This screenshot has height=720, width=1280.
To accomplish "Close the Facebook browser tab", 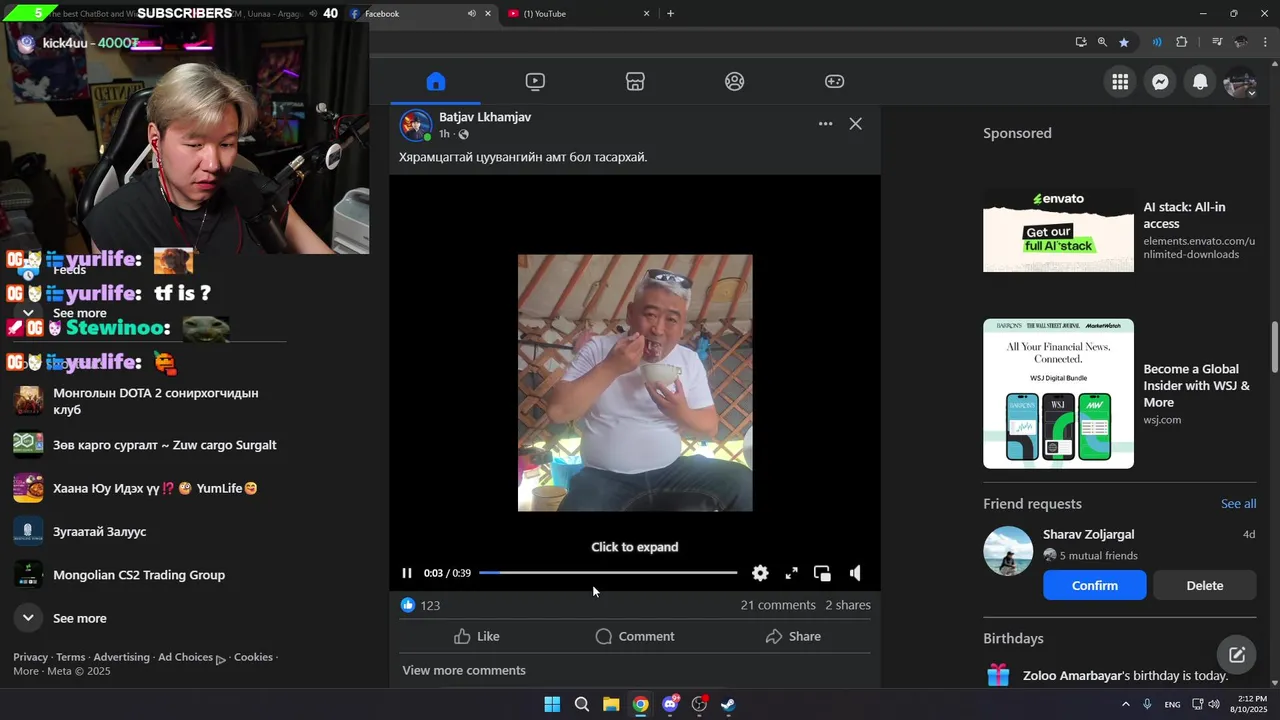I will [488, 14].
